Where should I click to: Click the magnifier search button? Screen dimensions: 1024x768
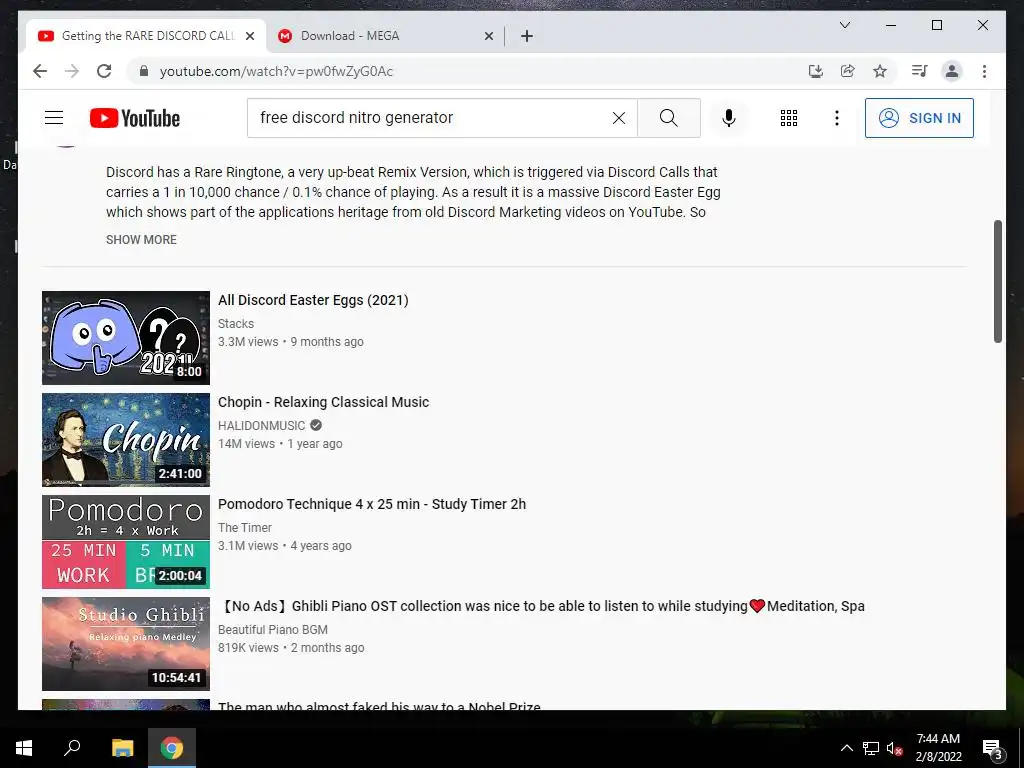pyautogui.click(x=669, y=118)
